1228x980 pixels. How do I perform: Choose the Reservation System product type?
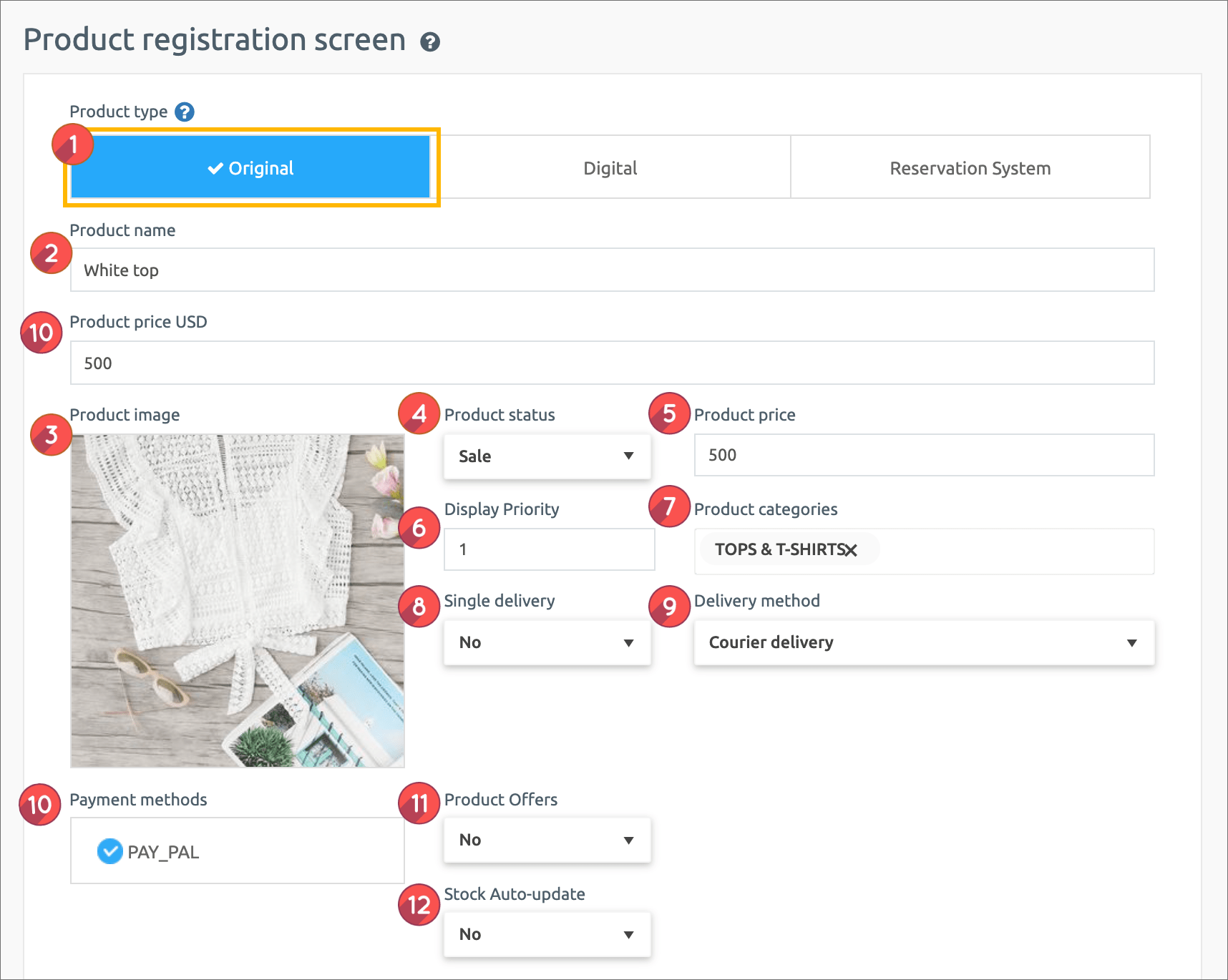pos(970,168)
